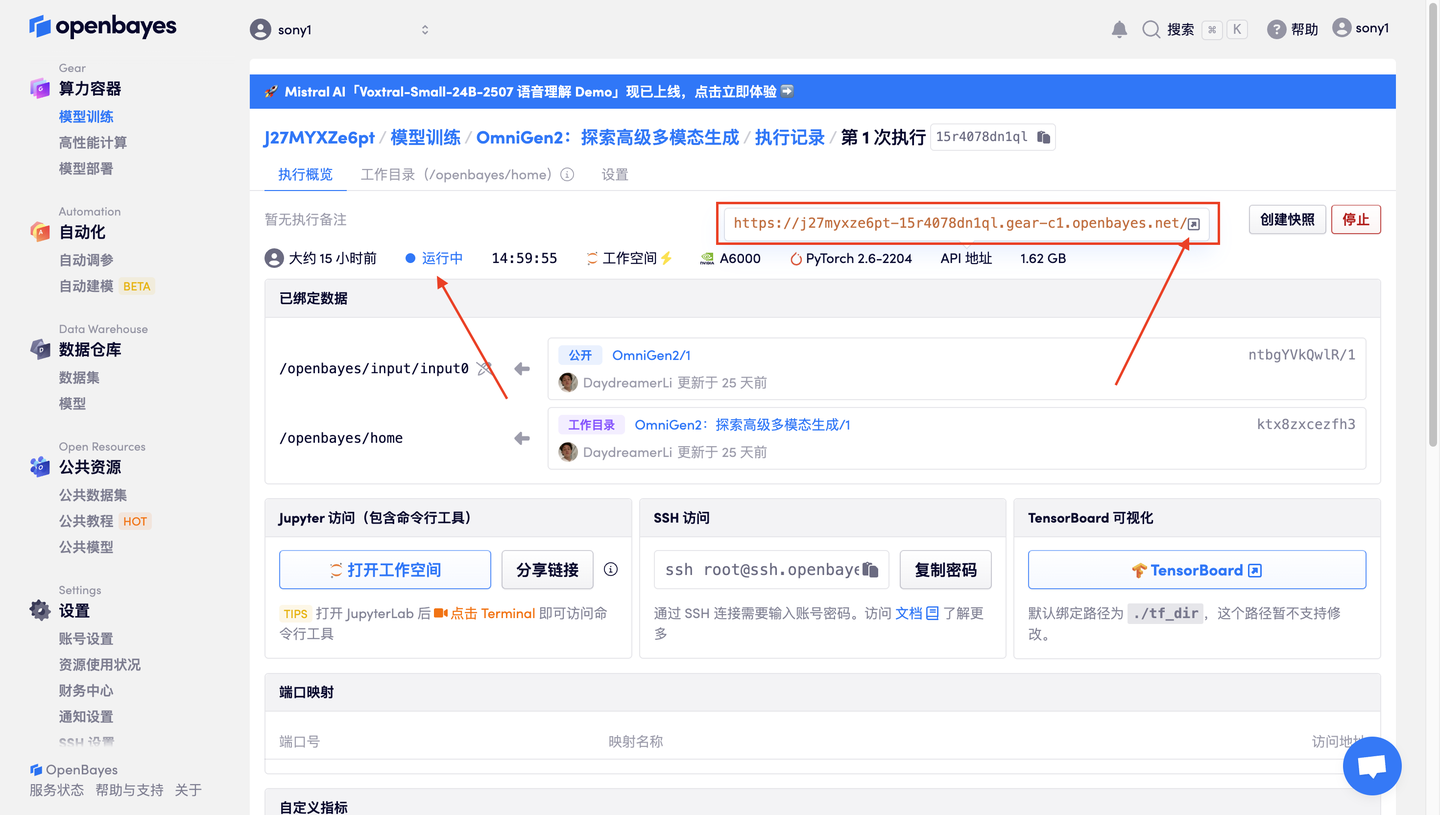Viewport: 1440px width, 815px height.
Task: Open 资源使用状况 in sidebar
Action: point(100,664)
